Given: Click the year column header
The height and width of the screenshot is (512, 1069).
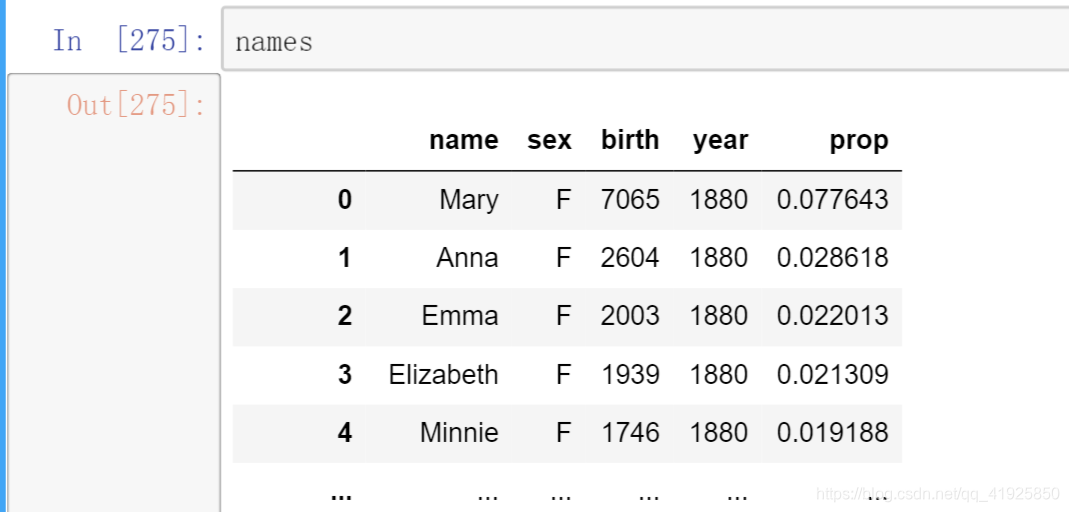Looking at the screenshot, I should [x=721, y=140].
